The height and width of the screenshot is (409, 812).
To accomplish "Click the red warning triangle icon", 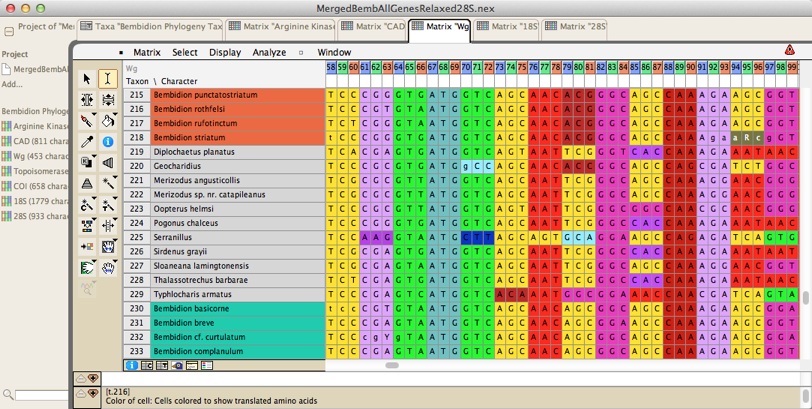I will 790,50.
